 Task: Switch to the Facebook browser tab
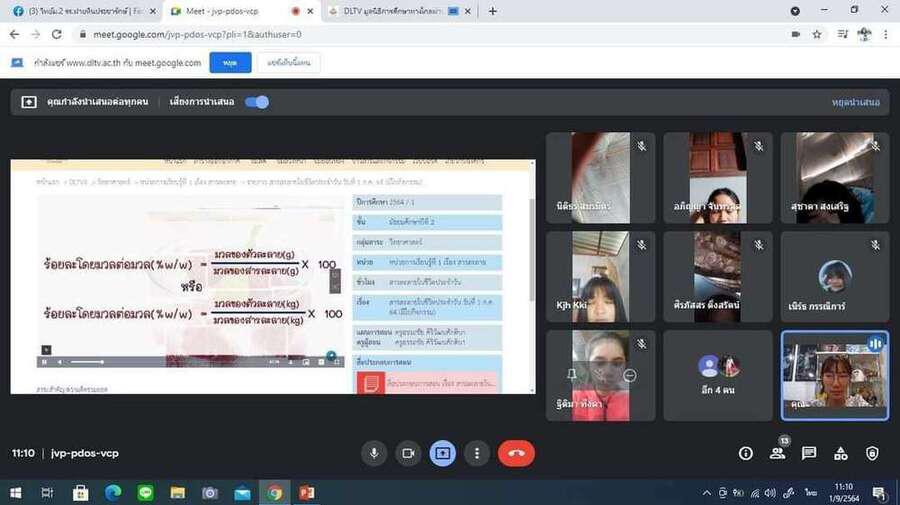(78, 11)
